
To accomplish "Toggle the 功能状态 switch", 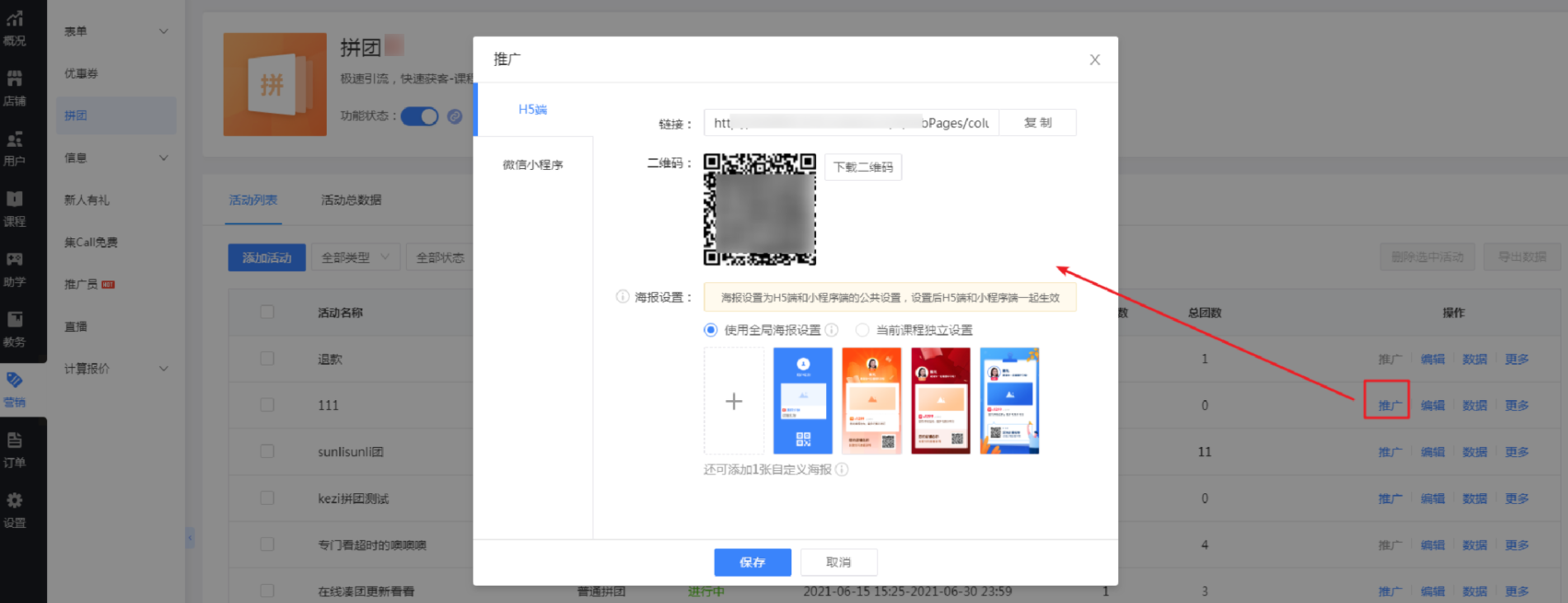I will 420,116.
